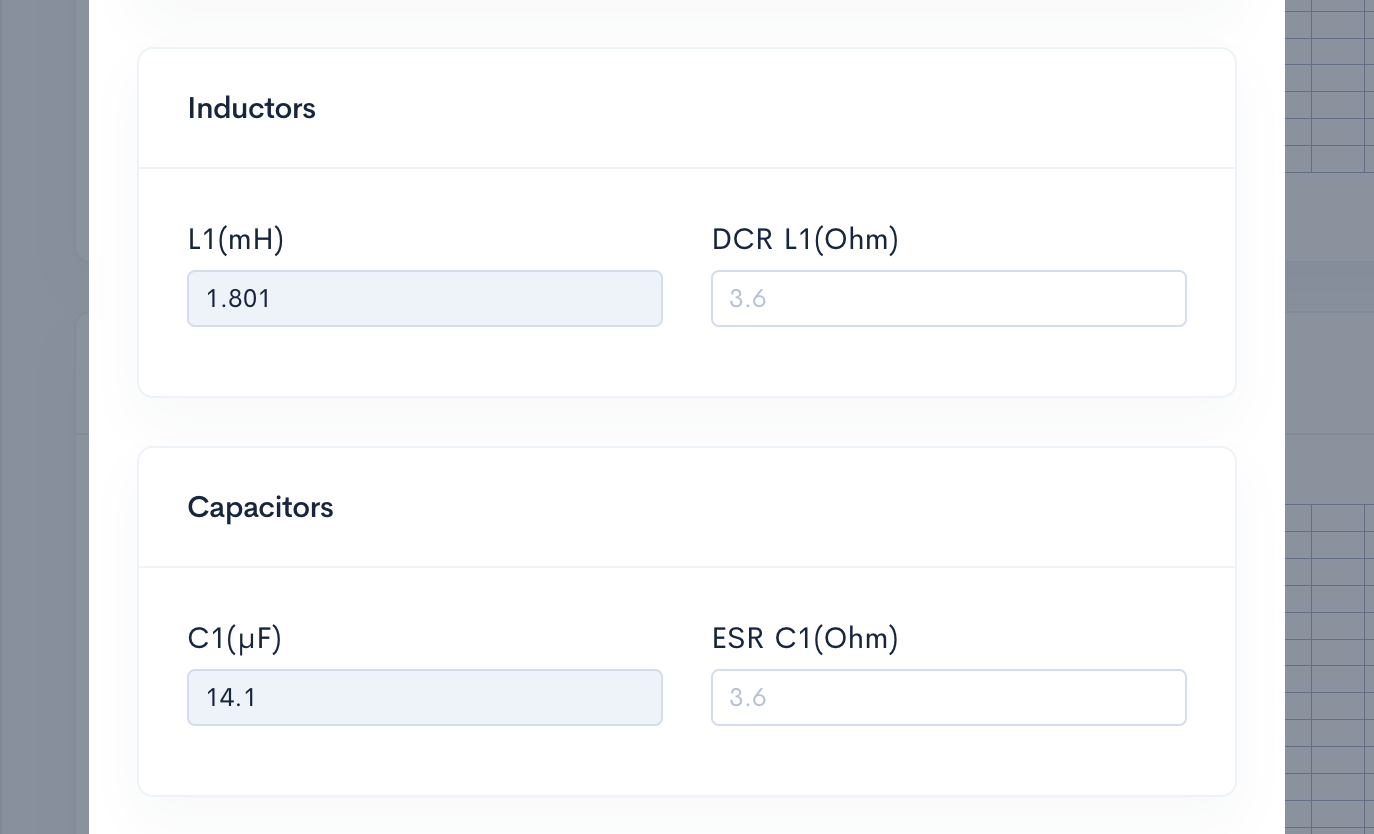Click the empty DCR L1 field showing placeholder 3.6
Viewport: 1374px width, 834px height.
point(948,298)
